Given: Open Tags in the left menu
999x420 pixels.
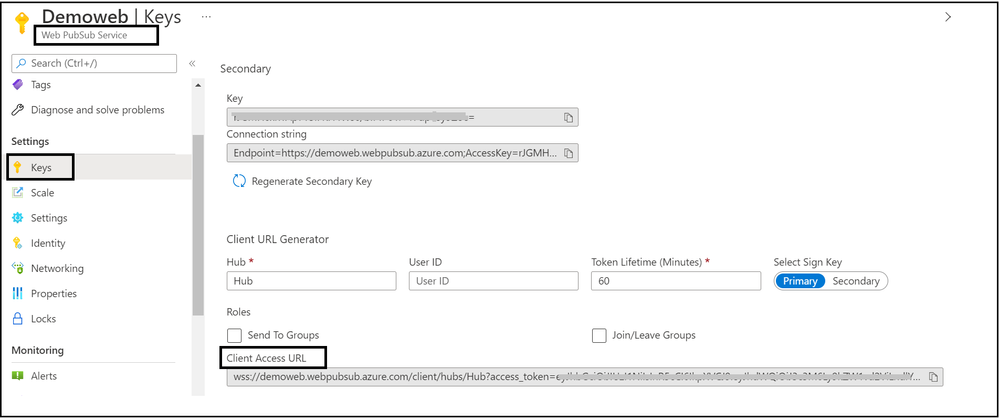Looking at the screenshot, I should point(41,85).
